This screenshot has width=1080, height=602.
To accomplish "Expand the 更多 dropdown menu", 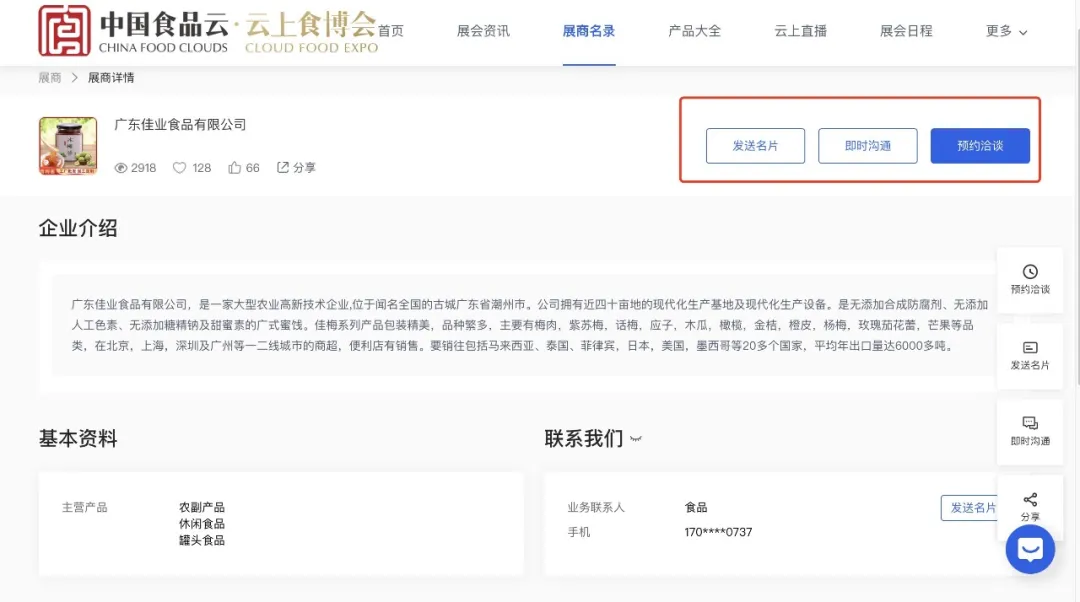I will 1006,31.
